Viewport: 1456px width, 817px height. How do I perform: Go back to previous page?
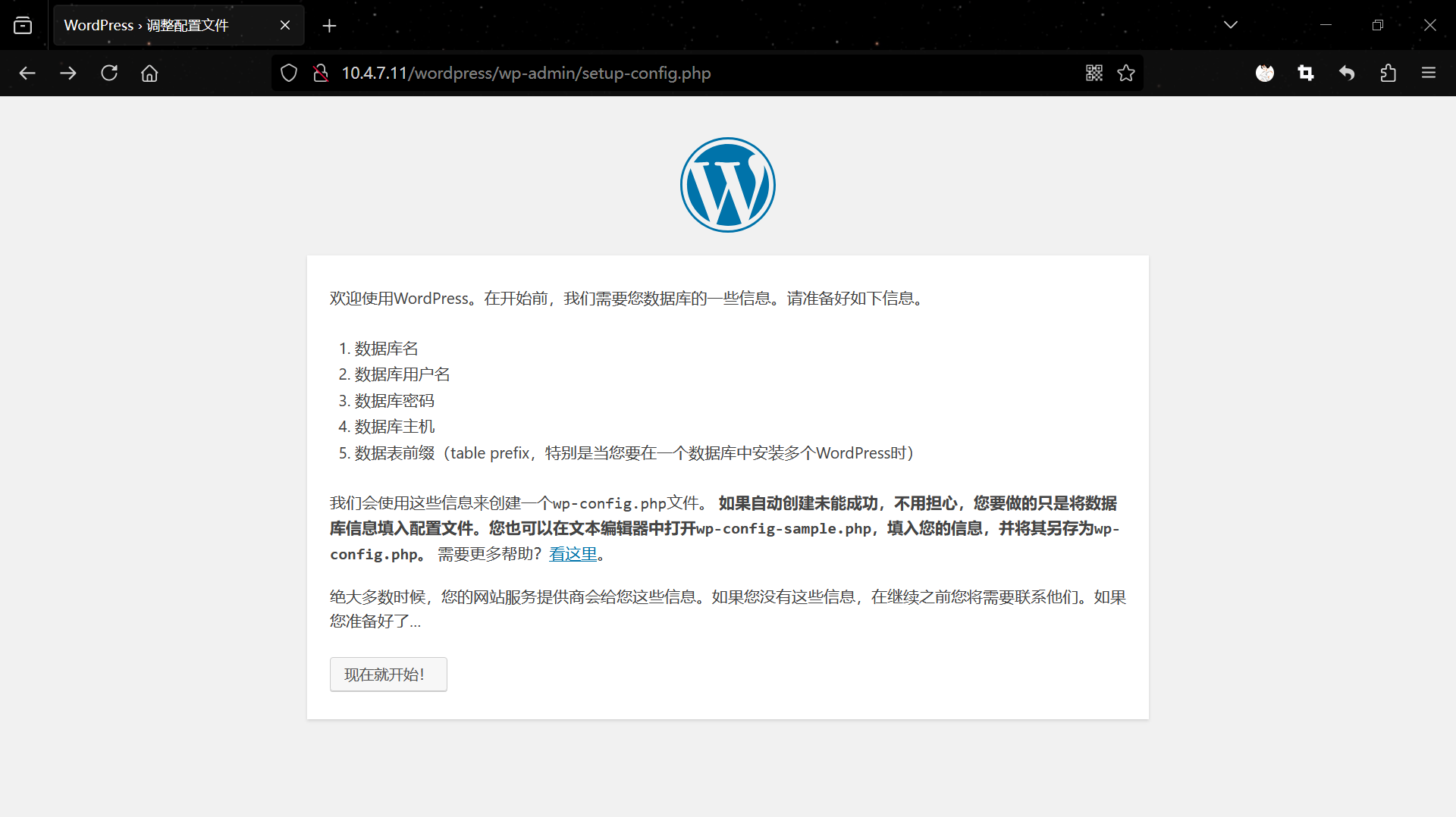[x=27, y=73]
